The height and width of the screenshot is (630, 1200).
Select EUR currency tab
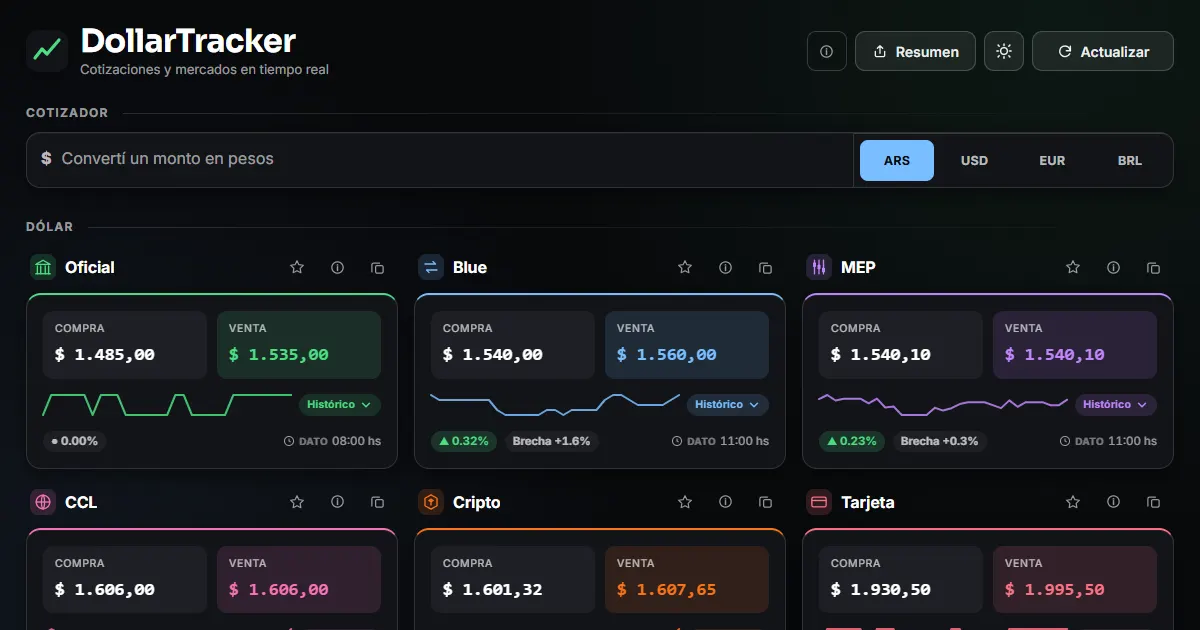(1052, 160)
